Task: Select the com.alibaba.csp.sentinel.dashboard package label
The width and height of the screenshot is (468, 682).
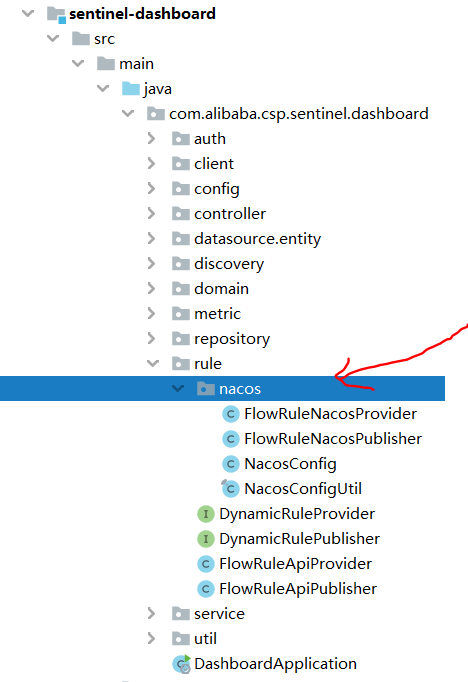Action: (299, 114)
